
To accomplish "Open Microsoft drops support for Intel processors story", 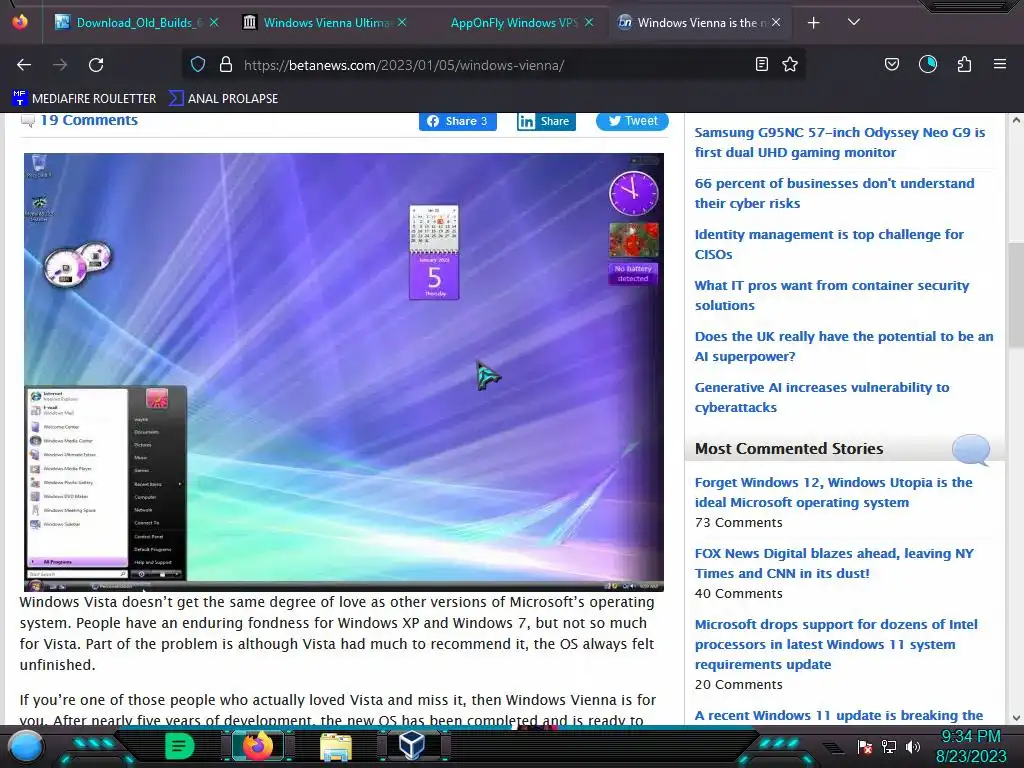I will (x=836, y=644).
